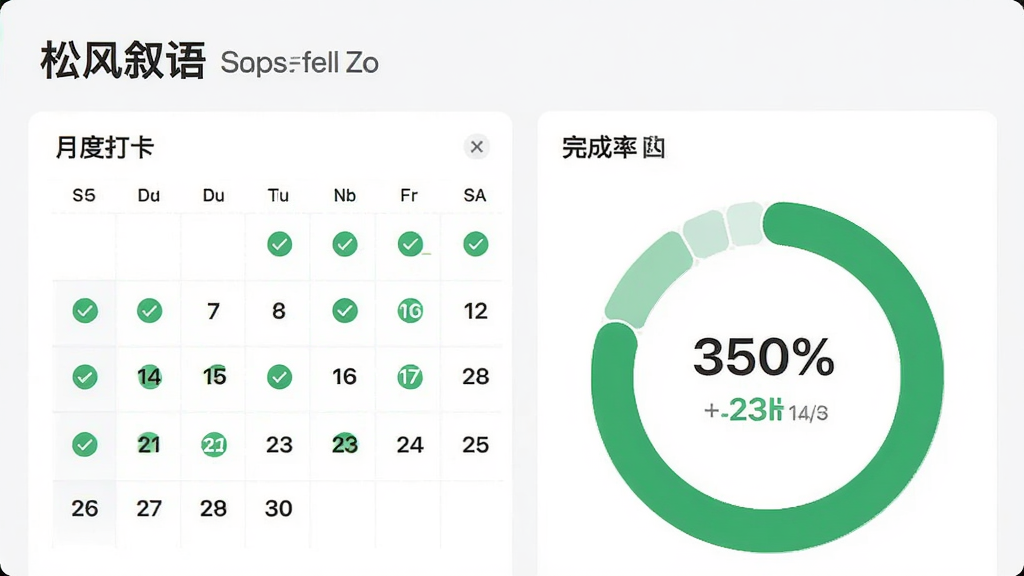1024x576 pixels.
Task: Select the green-circled date 16
Action: click(x=410, y=311)
